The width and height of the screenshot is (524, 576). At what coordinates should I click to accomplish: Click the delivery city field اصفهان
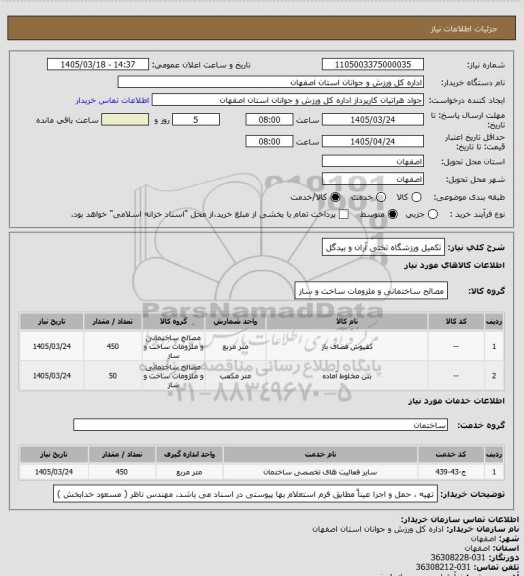click(x=373, y=179)
